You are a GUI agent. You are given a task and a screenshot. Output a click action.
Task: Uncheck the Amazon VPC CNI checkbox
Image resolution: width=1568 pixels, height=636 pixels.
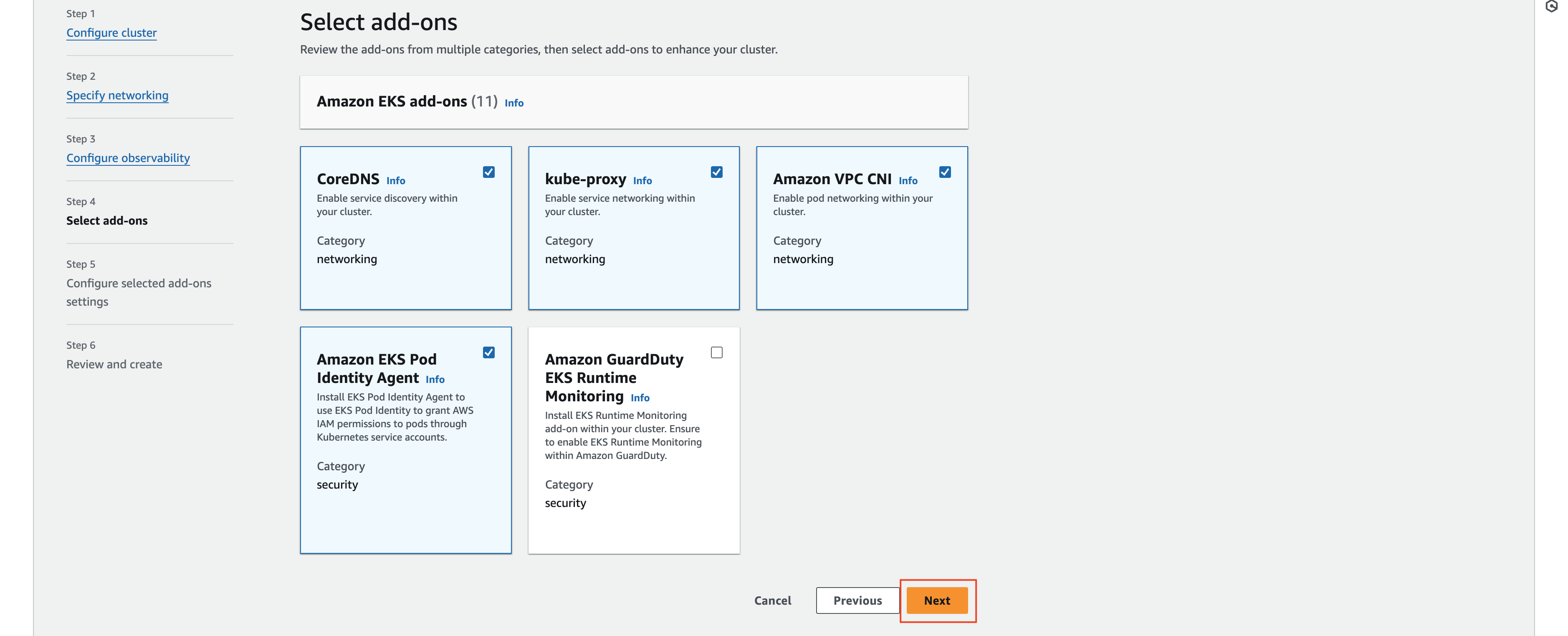(x=945, y=172)
